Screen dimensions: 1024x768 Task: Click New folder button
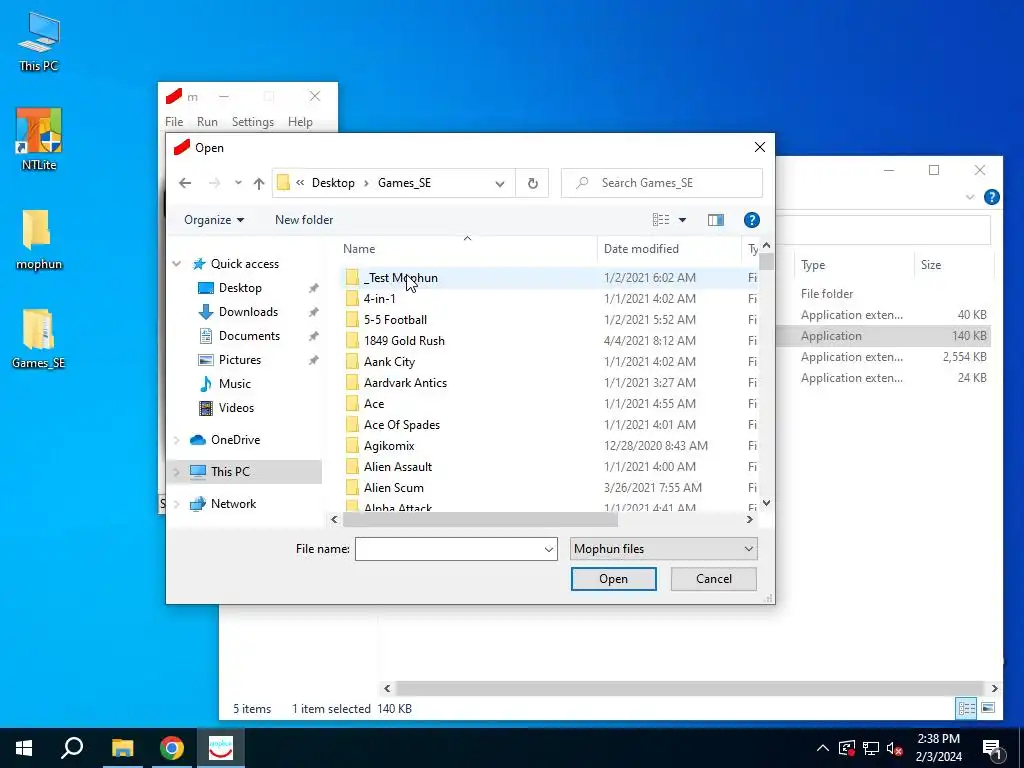tap(304, 220)
